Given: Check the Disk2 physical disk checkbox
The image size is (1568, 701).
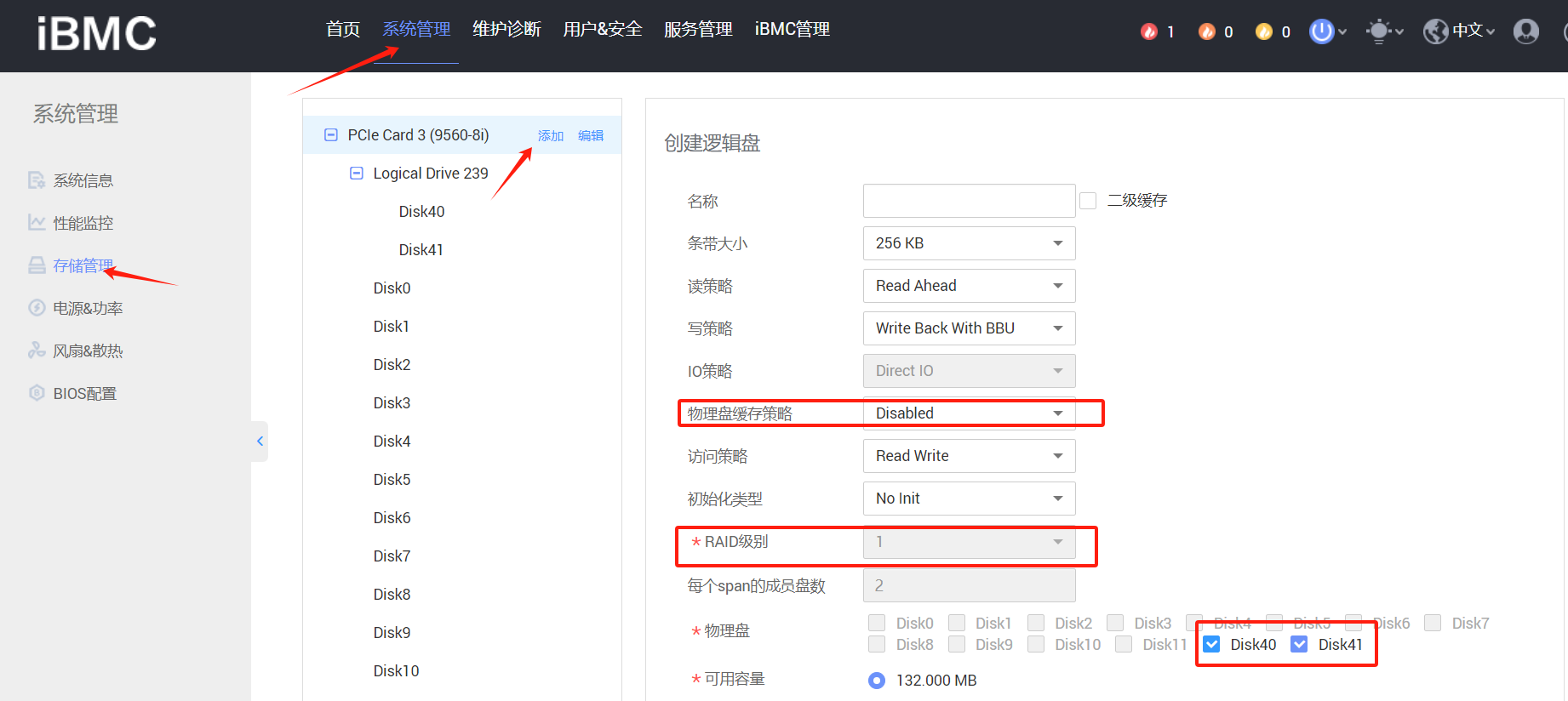Looking at the screenshot, I should 1036,623.
